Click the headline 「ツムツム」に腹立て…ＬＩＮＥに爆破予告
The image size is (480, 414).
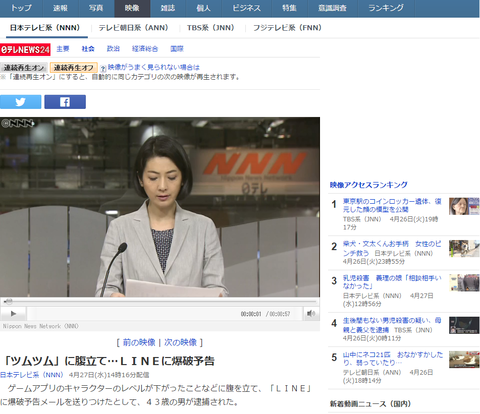[108, 361]
